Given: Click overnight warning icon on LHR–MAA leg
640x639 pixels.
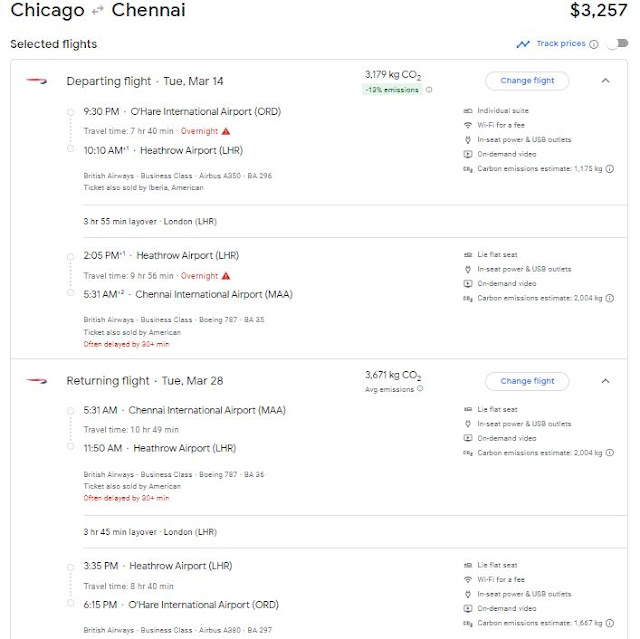Looking at the screenshot, I should (226, 276).
